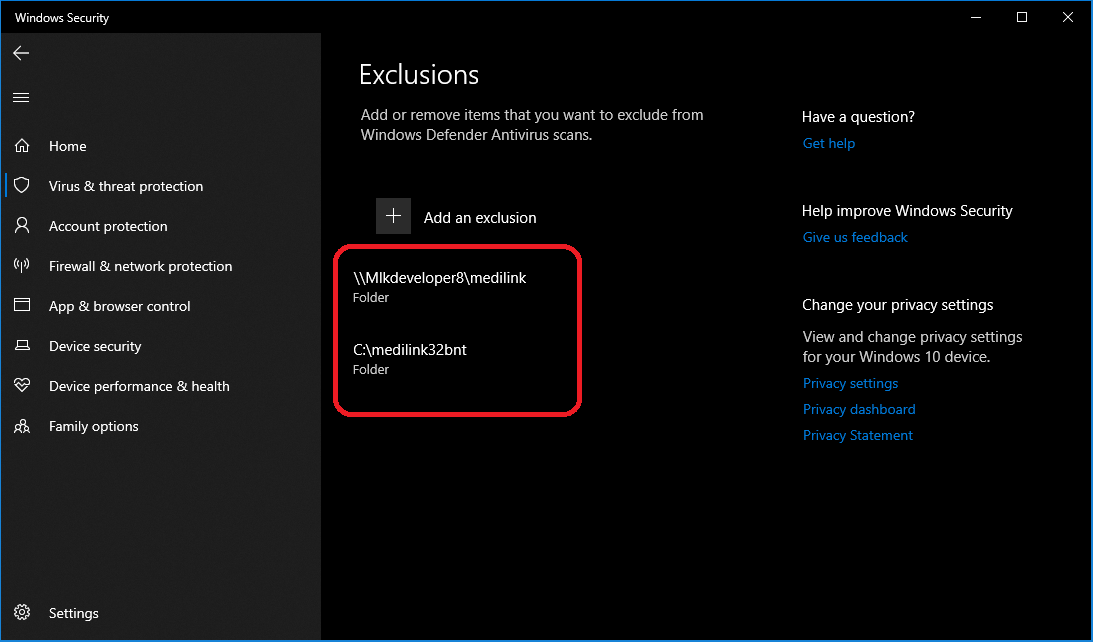This screenshot has width=1093, height=642.
Task: Click the plus icon to add an exclusion
Action: point(393,216)
